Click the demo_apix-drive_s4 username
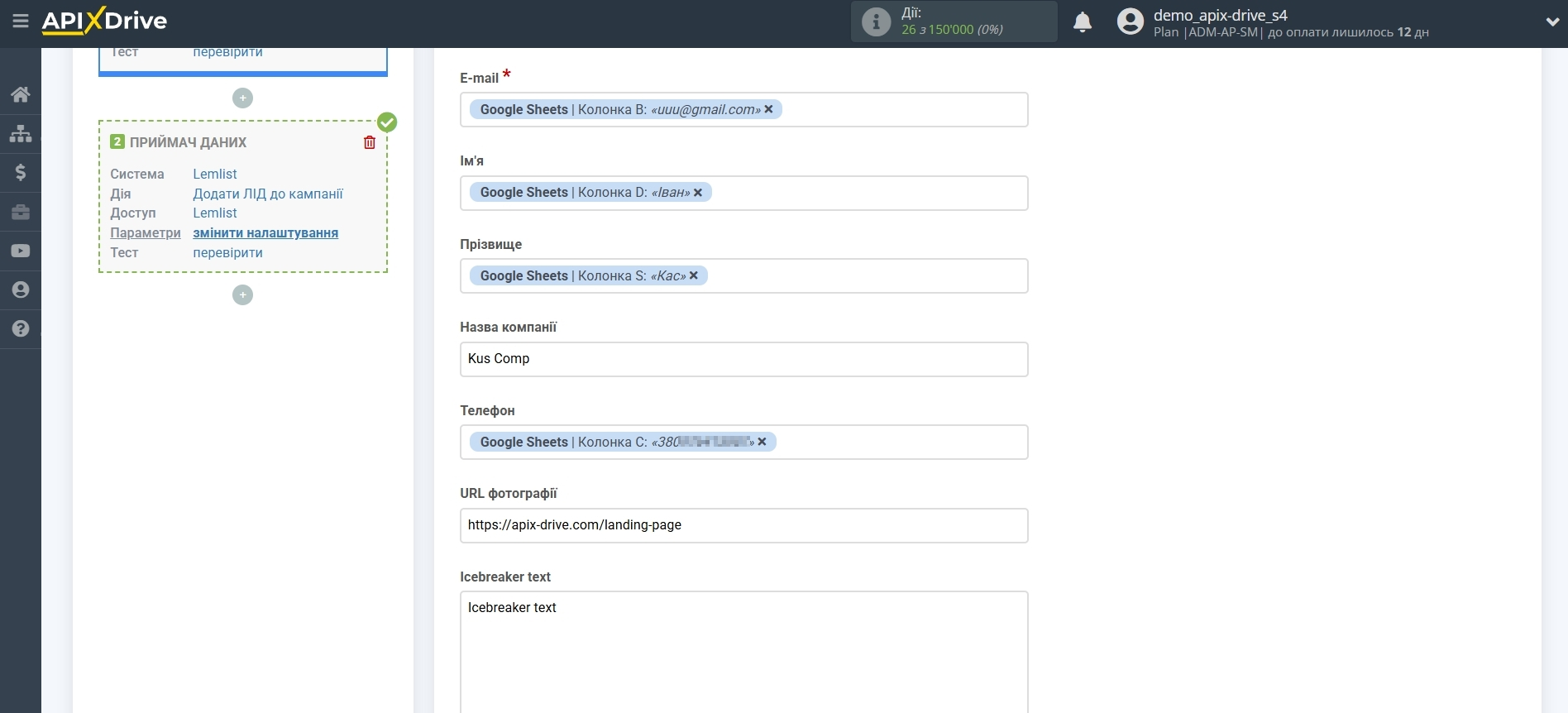 click(1220, 15)
